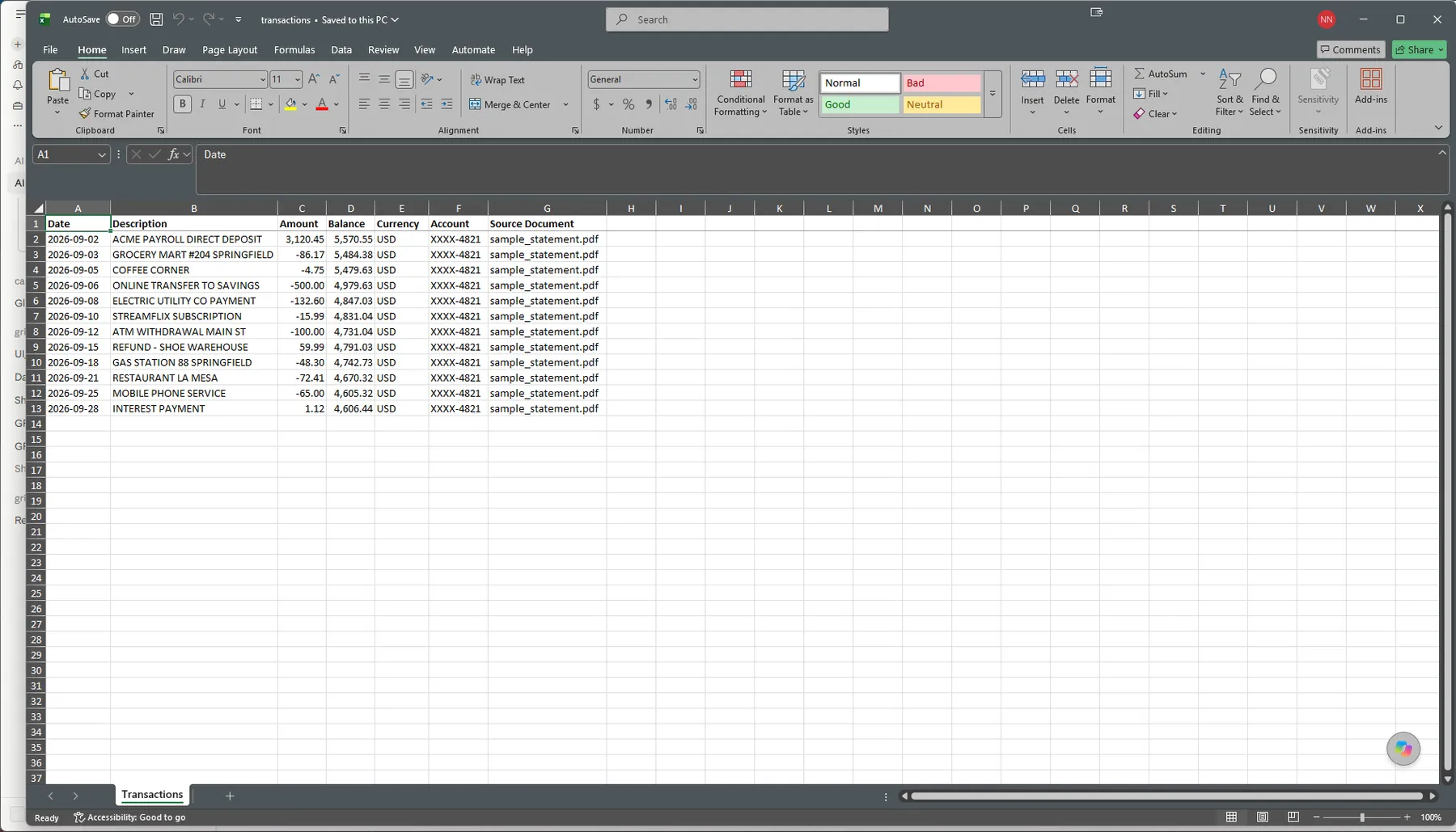1456x832 pixels.
Task: Apply Comma Style number format
Action: click(649, 104)
